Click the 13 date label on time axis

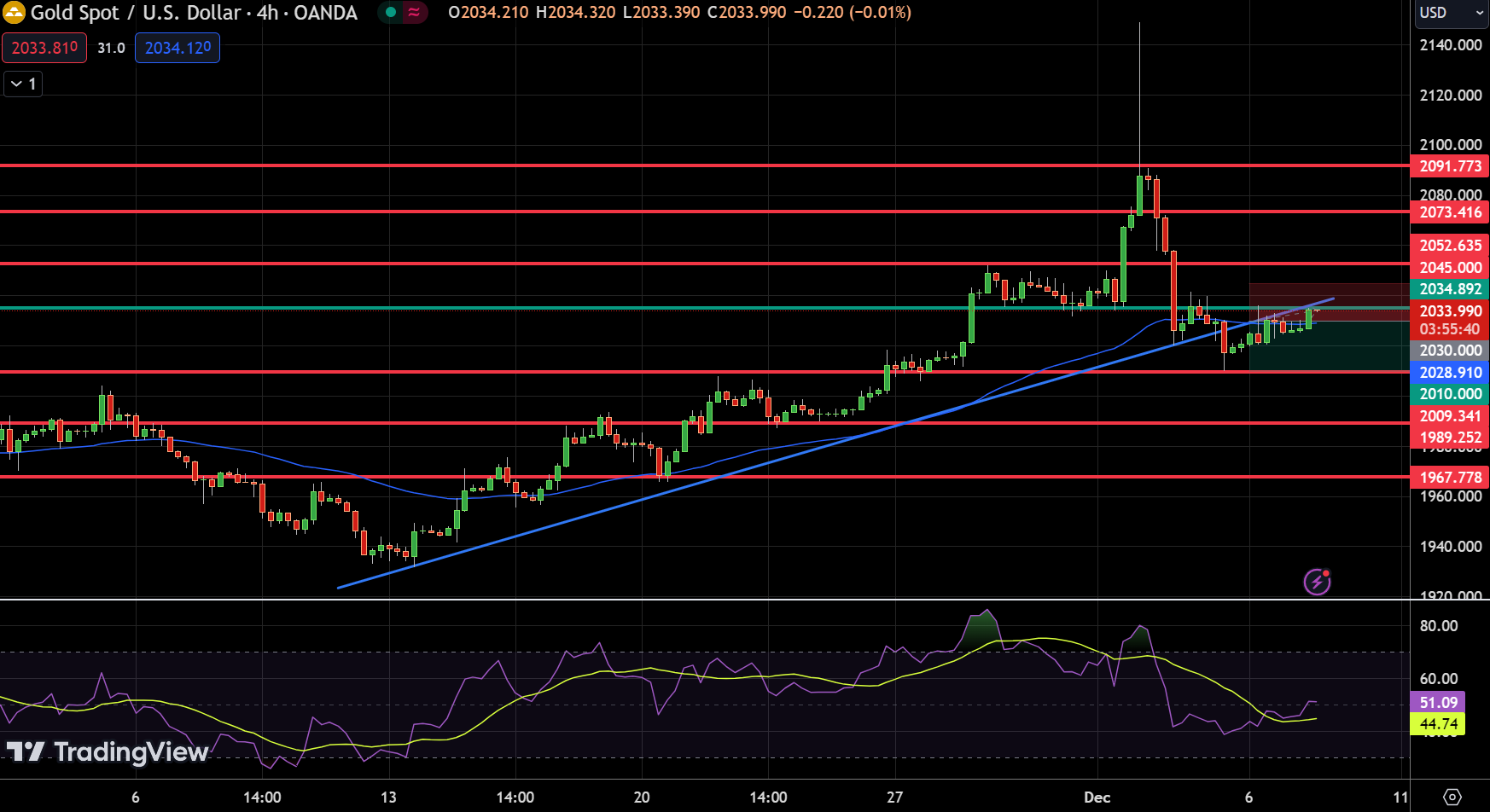(x=388, y=797)
